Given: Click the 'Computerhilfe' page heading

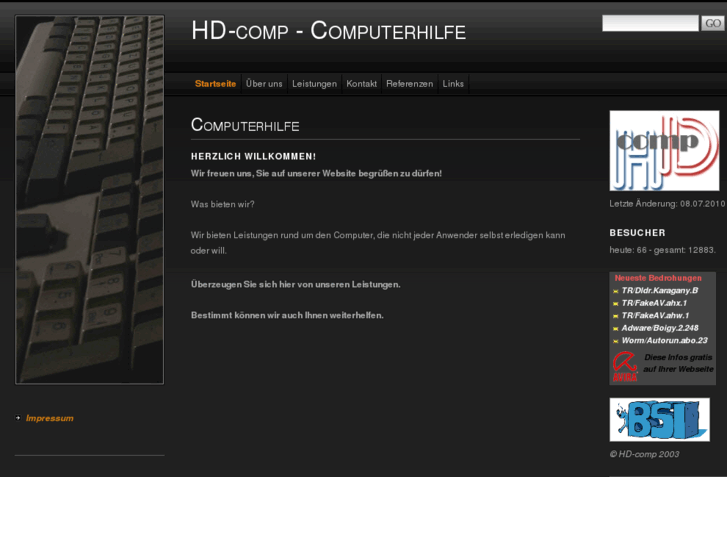Looking at the screenshot, I should click(x=245, y=125).
